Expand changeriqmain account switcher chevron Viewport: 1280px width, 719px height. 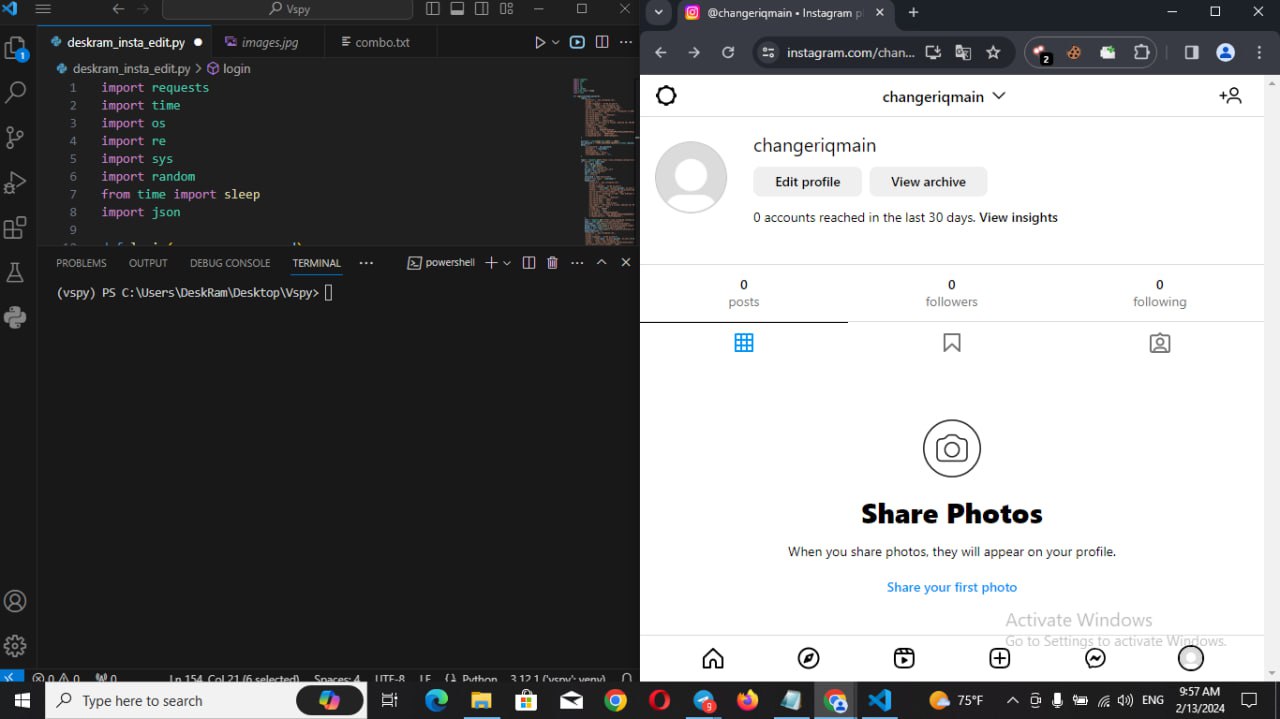(x=998, y=96)
